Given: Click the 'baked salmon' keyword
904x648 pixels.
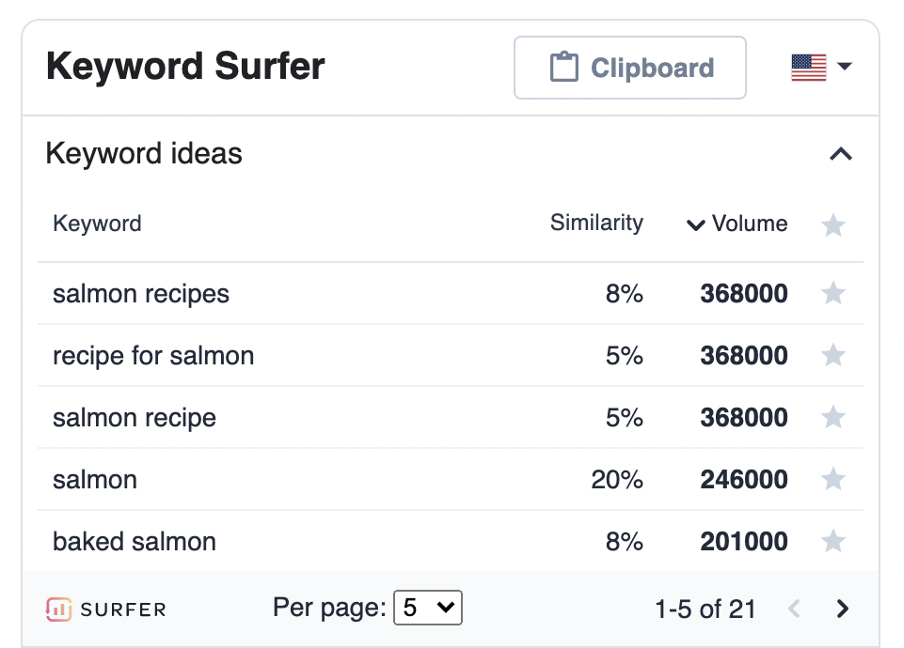Looking at the screenshot, I should click(x=134, y=541).
